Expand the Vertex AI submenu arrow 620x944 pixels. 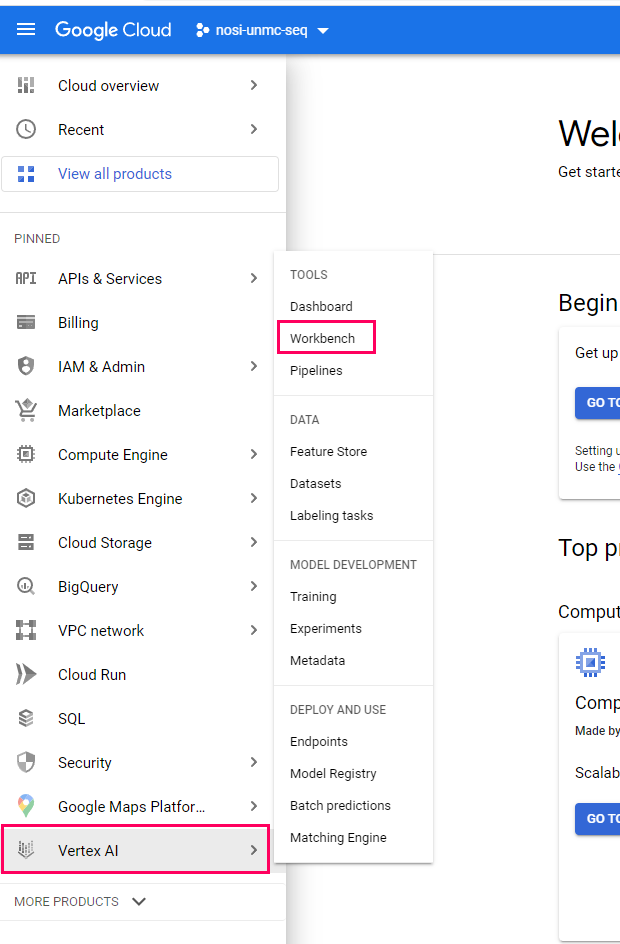(253, 849)
